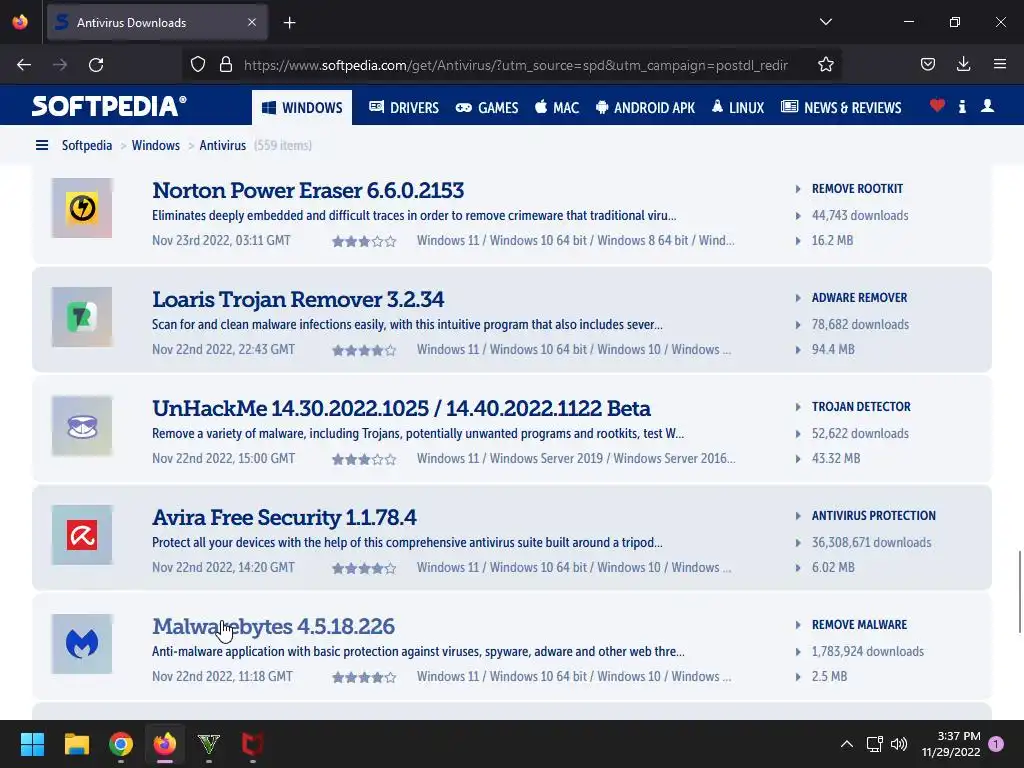Click '36,308,671 downloads' text
This screenshot has width=1024, height=768.
[871, 543]
